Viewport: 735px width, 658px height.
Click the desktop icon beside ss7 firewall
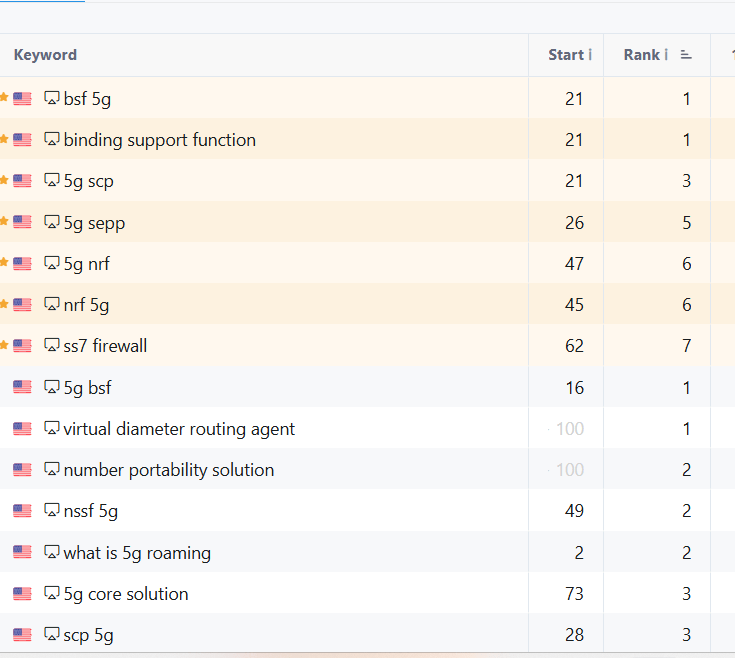(x=52, y=345)
